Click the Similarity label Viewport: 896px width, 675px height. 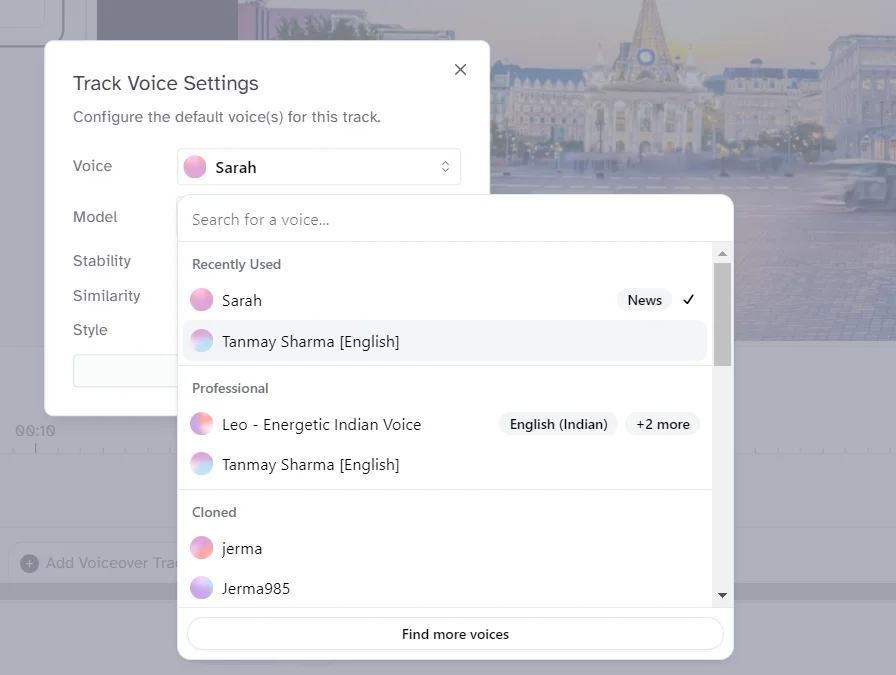106,295
